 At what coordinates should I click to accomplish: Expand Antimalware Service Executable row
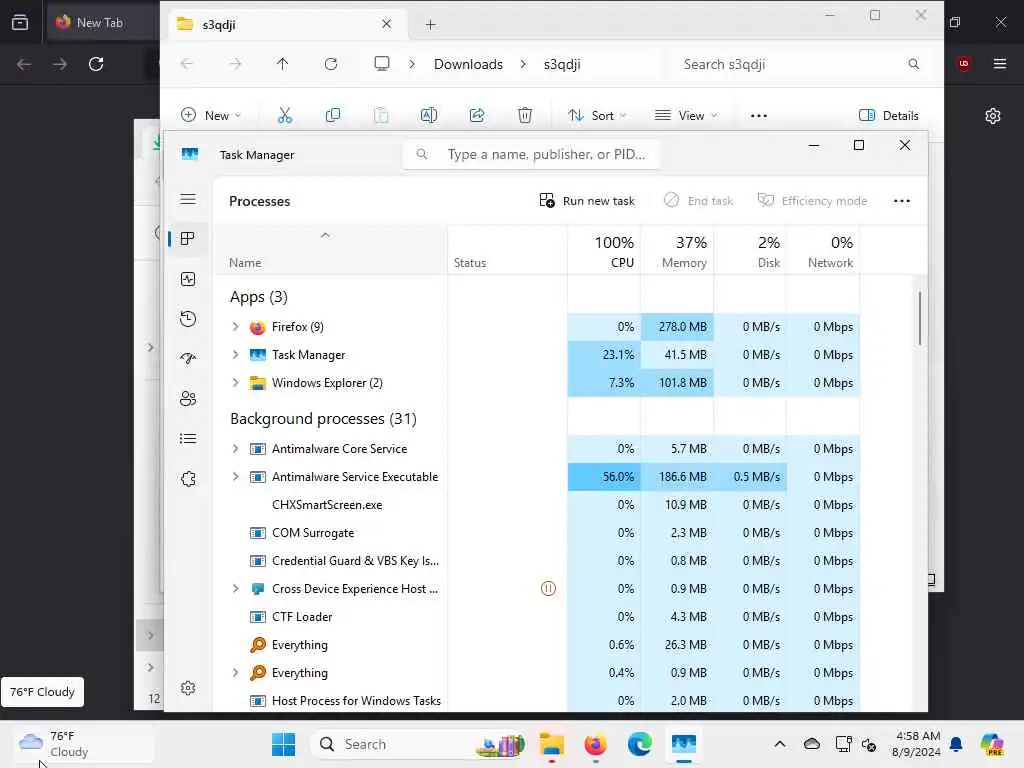[235, 477]
